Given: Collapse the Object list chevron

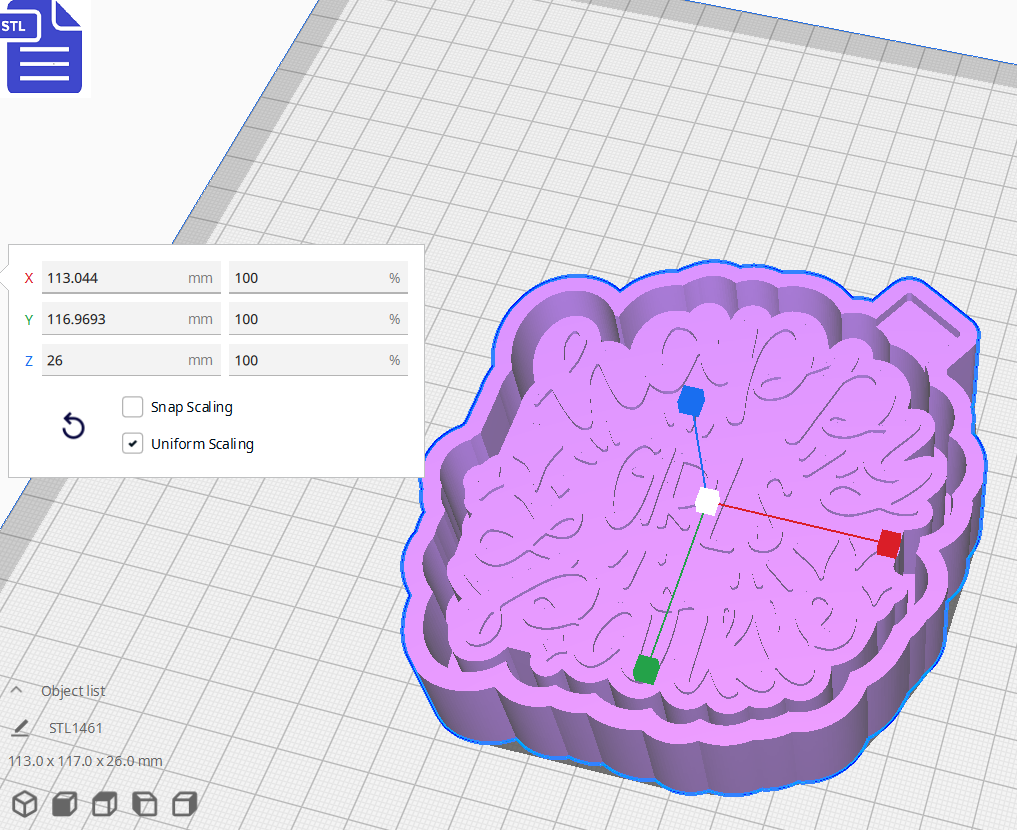Looking at the screenshot, I should tap(17, 691).
